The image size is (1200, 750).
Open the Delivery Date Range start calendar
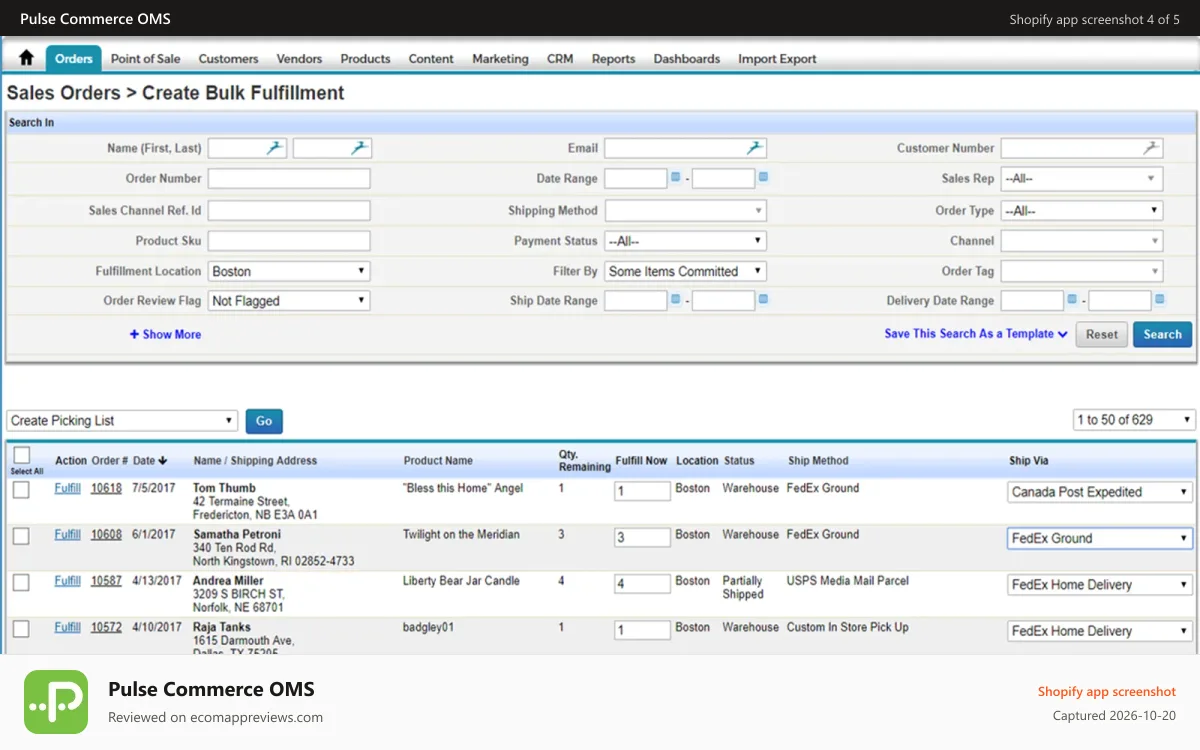click(1072, 299)
